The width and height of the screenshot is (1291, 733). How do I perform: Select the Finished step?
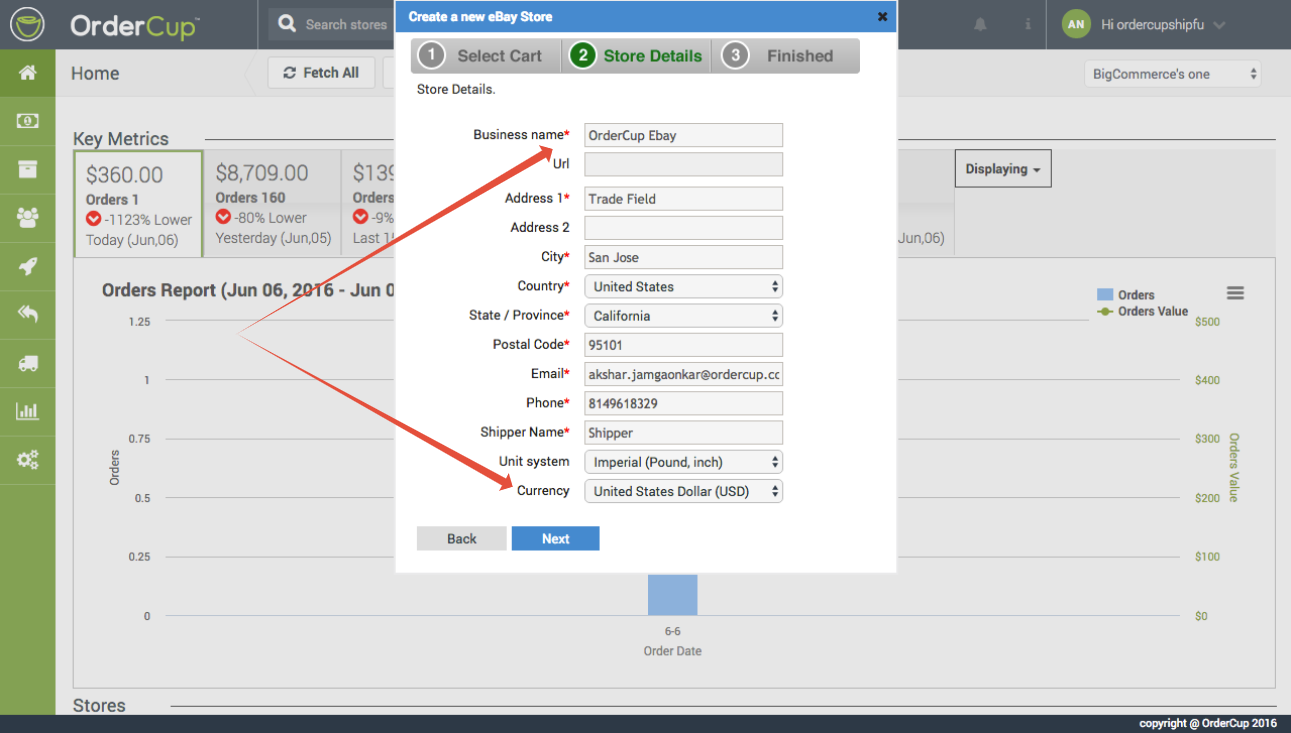[x=786, y=56]
